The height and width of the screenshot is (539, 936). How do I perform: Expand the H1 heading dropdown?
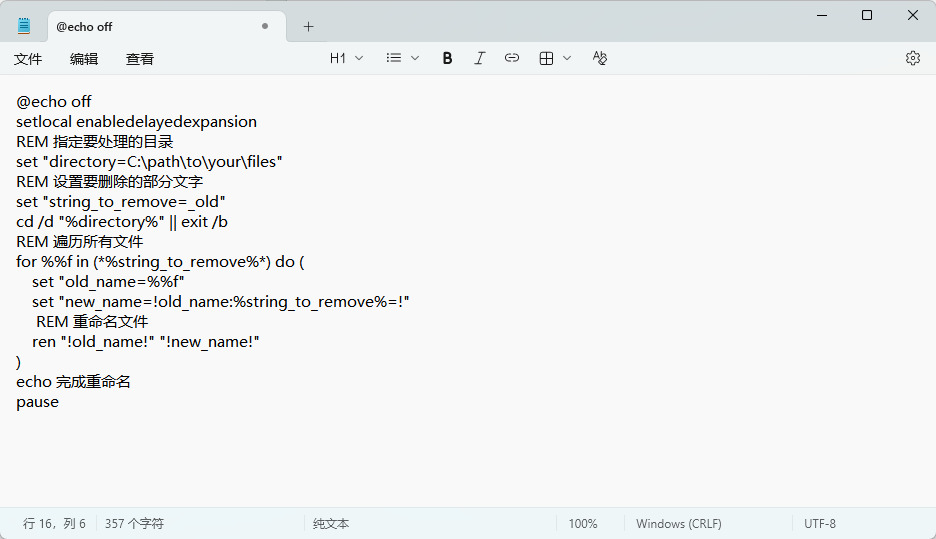pyautogui.click(x=346, y=59)
